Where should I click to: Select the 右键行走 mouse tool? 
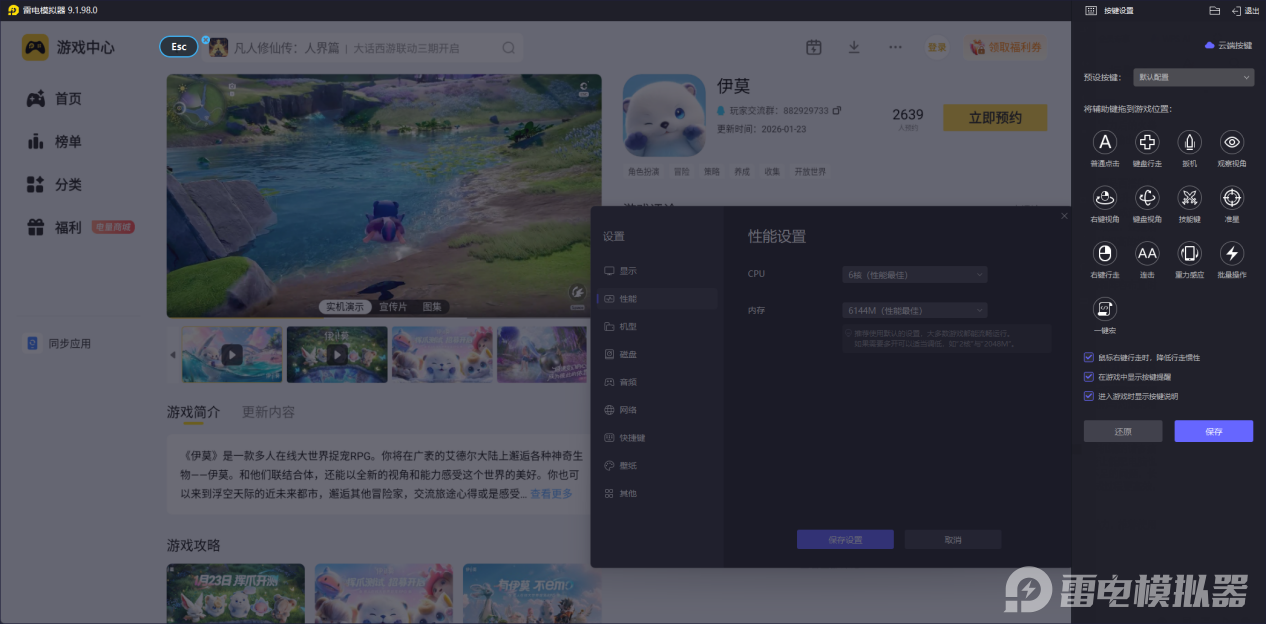(x=1104, y=253)
